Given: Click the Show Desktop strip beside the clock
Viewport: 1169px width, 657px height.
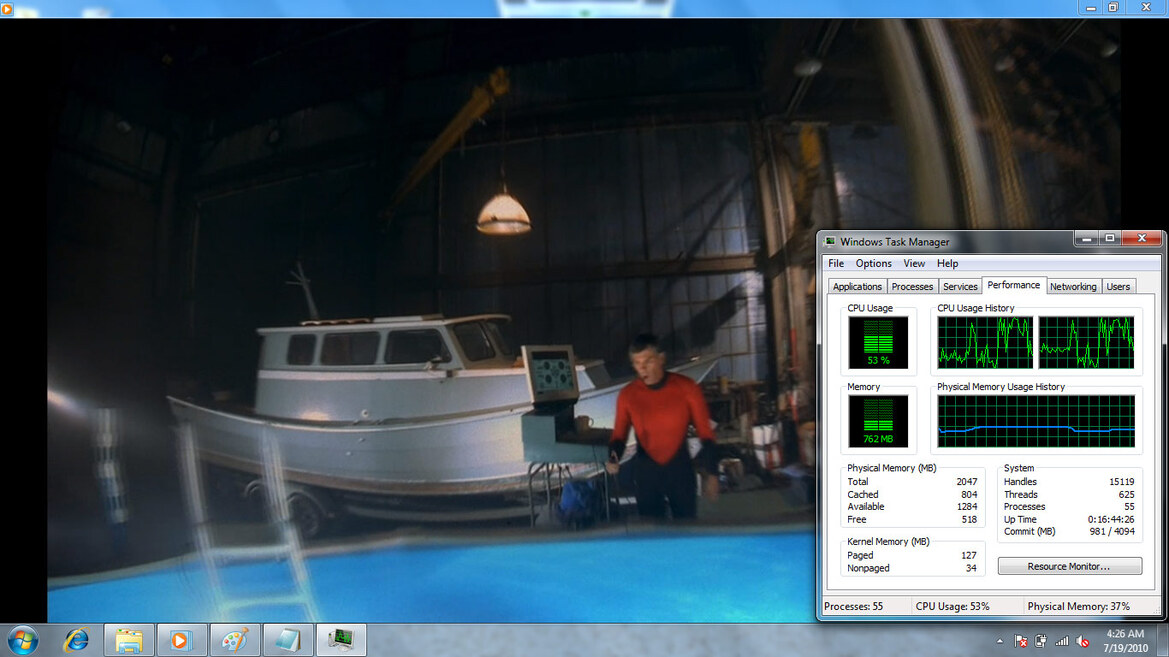Looking at the screenshot, I should click(x=1163, y=641).
